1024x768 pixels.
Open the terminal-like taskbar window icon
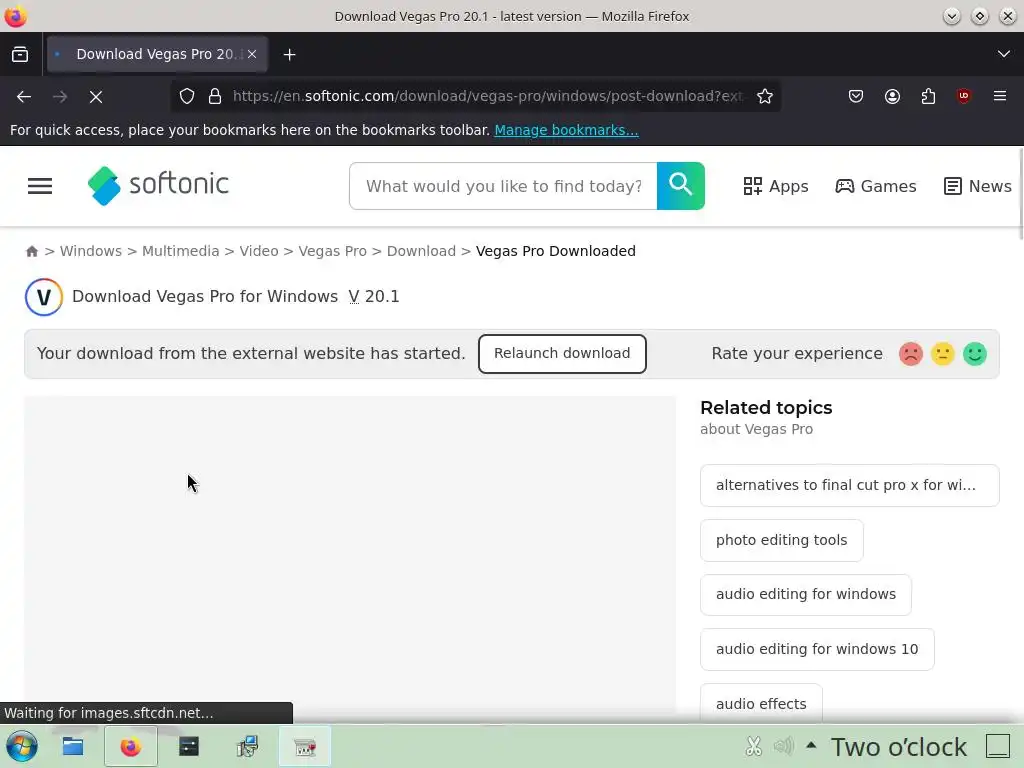[189, 746]
